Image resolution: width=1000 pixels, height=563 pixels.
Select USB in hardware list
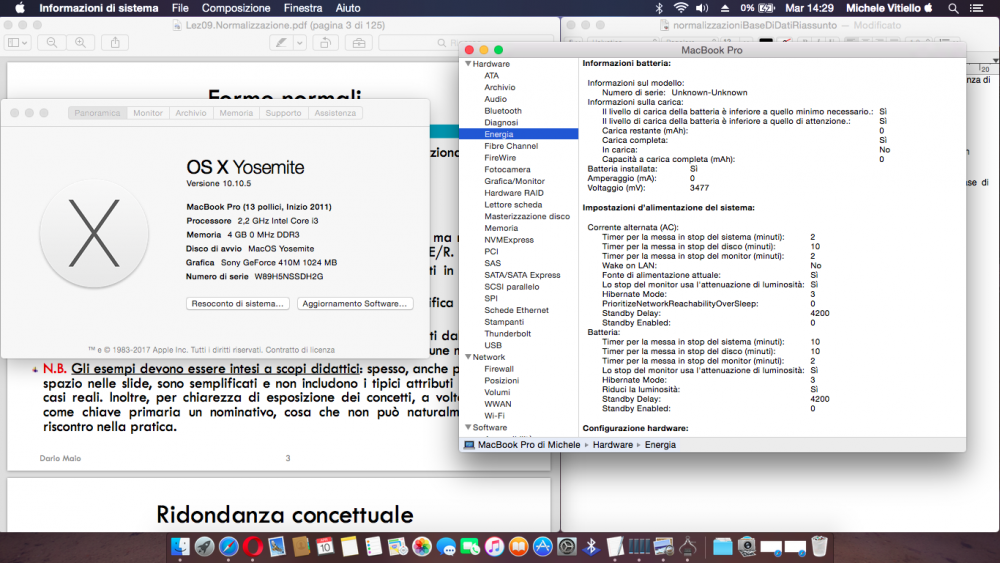[x=492, y=346]
